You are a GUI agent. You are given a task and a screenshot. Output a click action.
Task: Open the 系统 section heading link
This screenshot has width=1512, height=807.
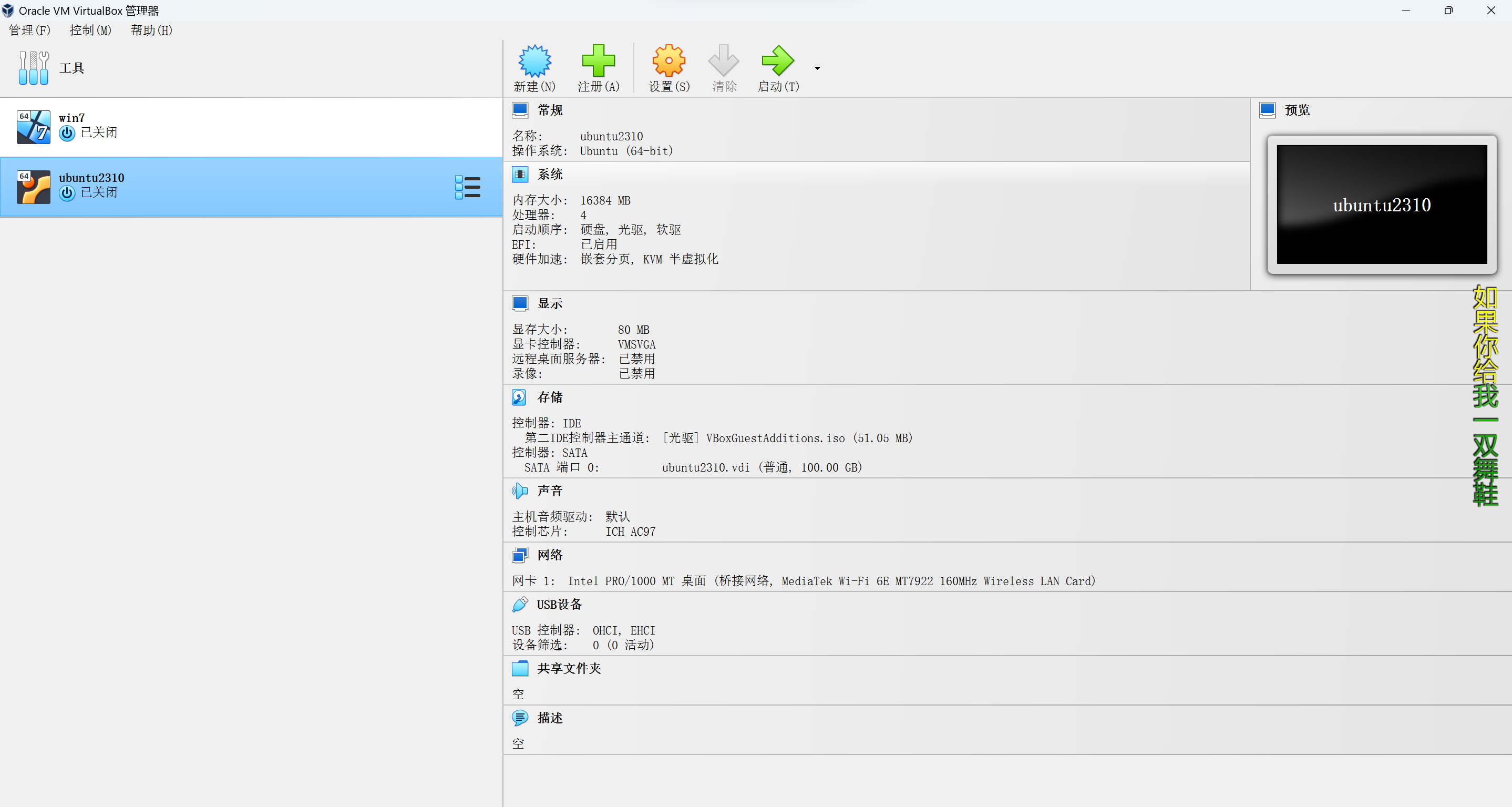(550, 175)
